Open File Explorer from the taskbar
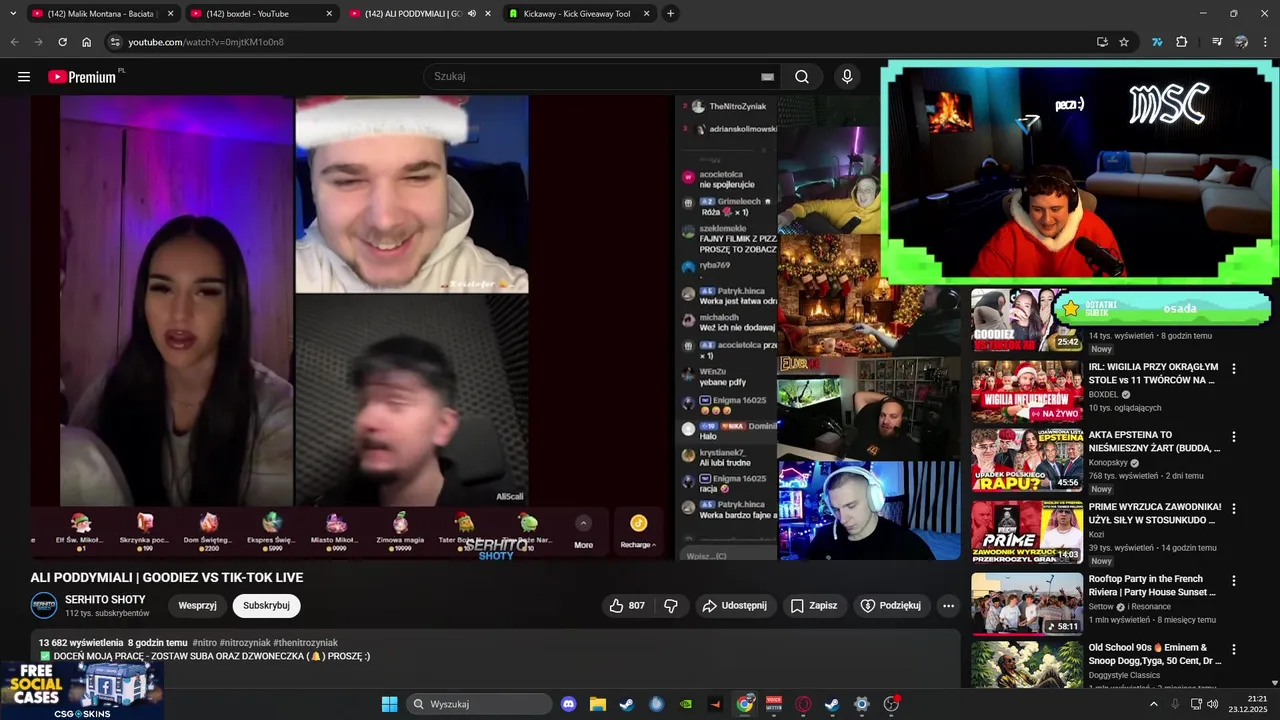The image size is (1280, 720). [x=598, y=704]
